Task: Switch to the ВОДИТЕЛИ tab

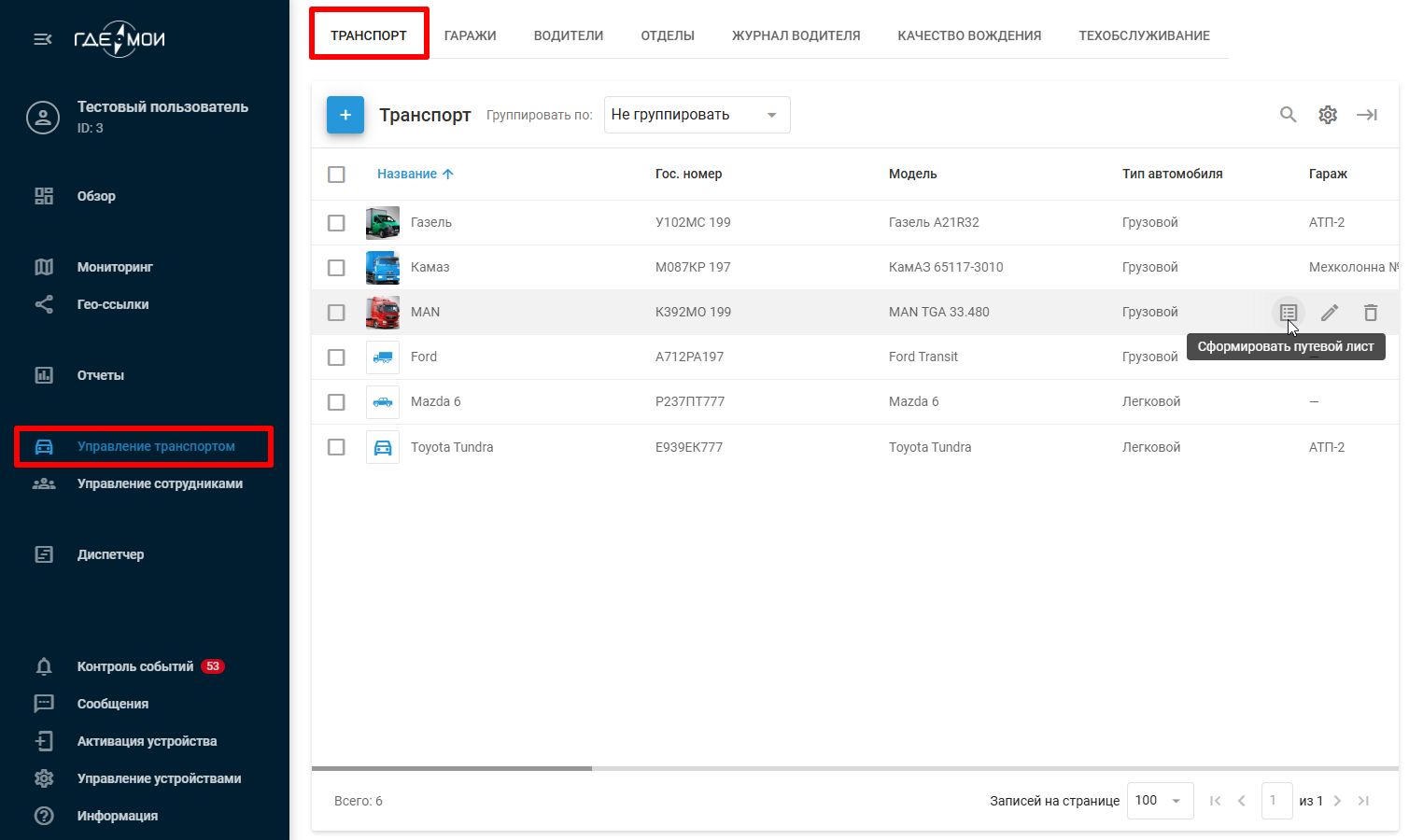Action: pos(568,35)
